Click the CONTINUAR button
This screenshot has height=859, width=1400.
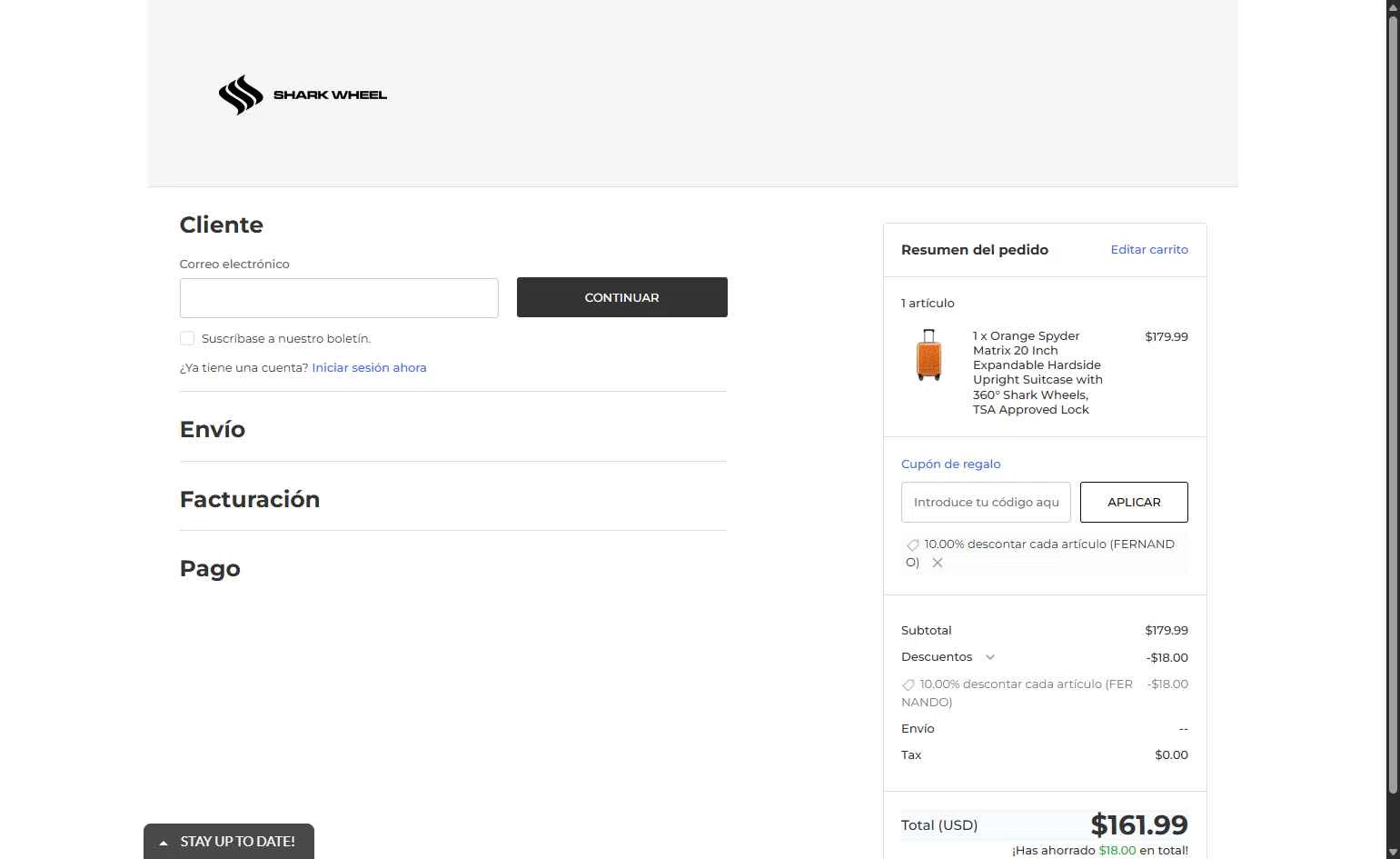[622, 297]
